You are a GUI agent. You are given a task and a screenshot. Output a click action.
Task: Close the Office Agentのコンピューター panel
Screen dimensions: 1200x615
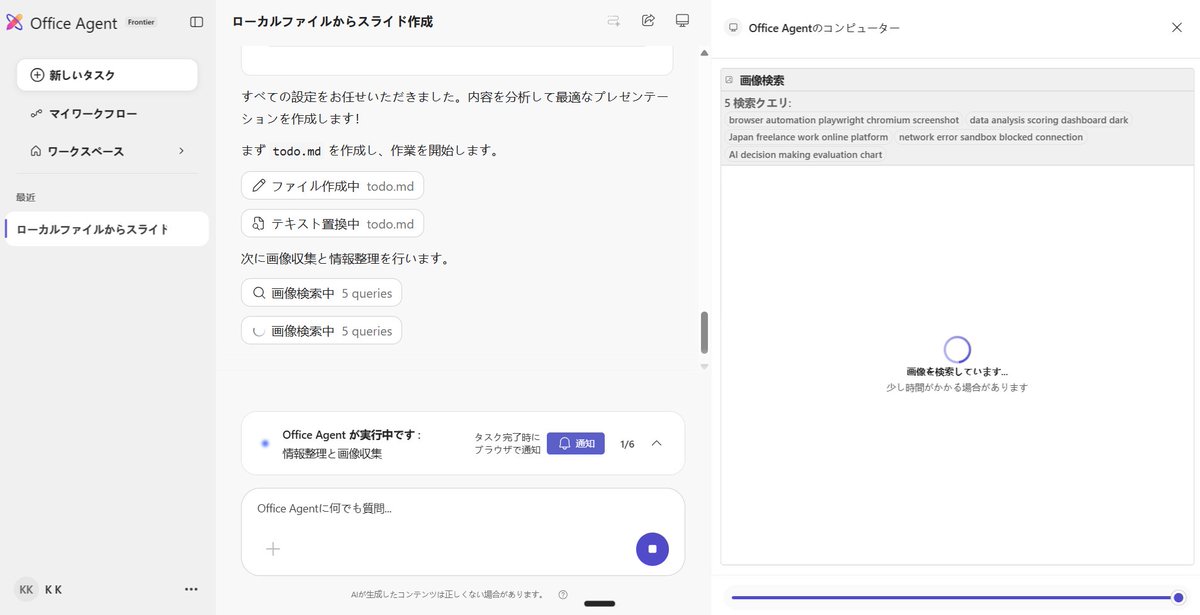tap(1177, 27)
